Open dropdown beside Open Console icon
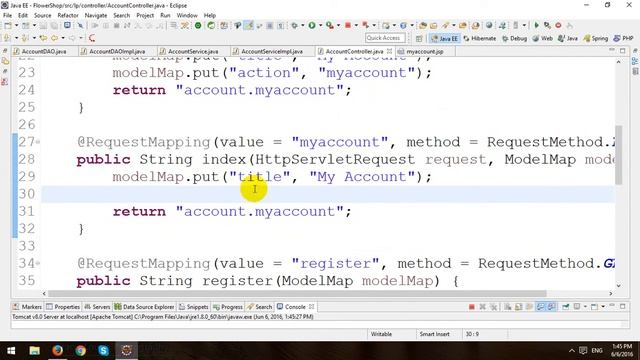640x360 pixels. point(603,307)
